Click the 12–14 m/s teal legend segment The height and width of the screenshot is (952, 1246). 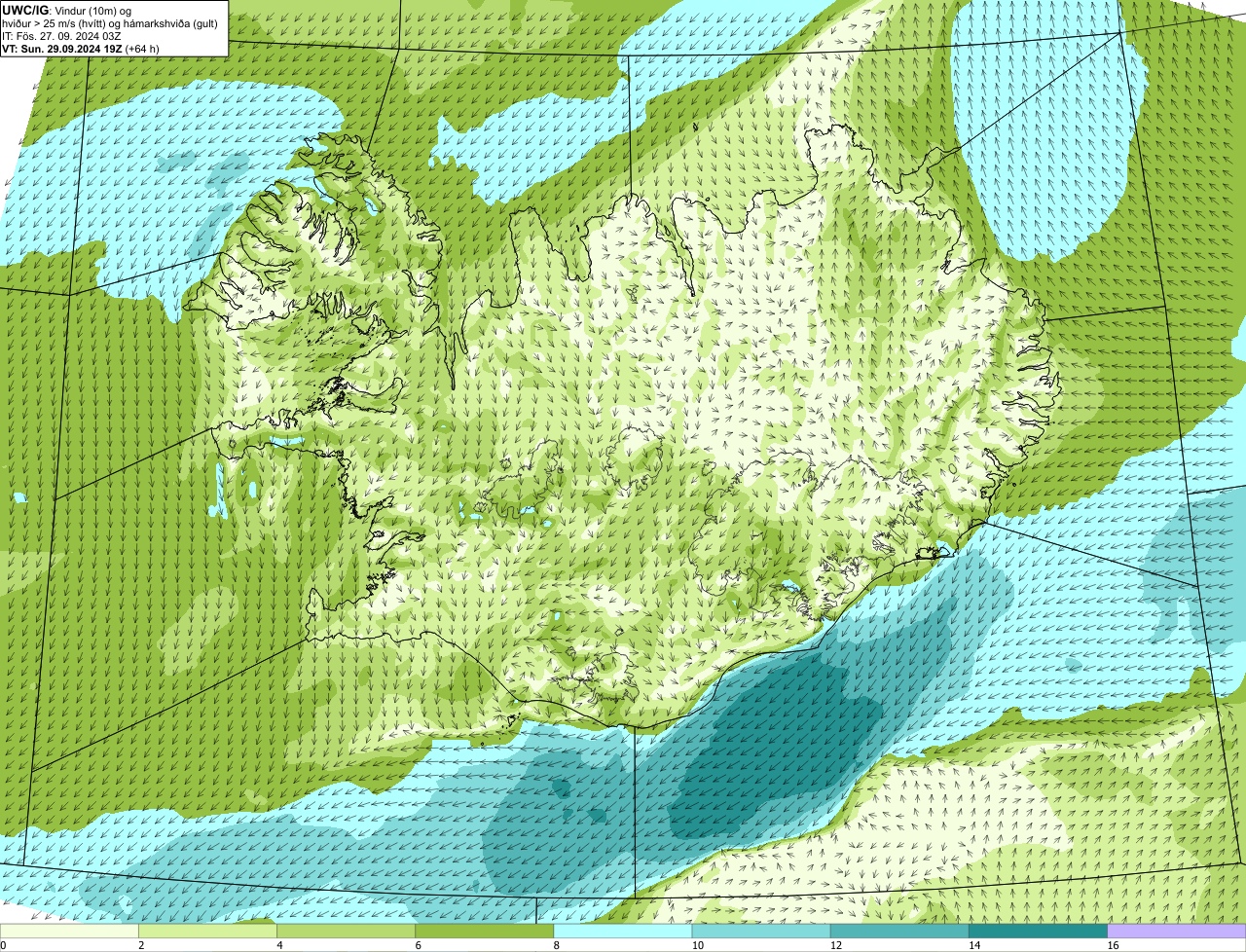coord(900,932)
